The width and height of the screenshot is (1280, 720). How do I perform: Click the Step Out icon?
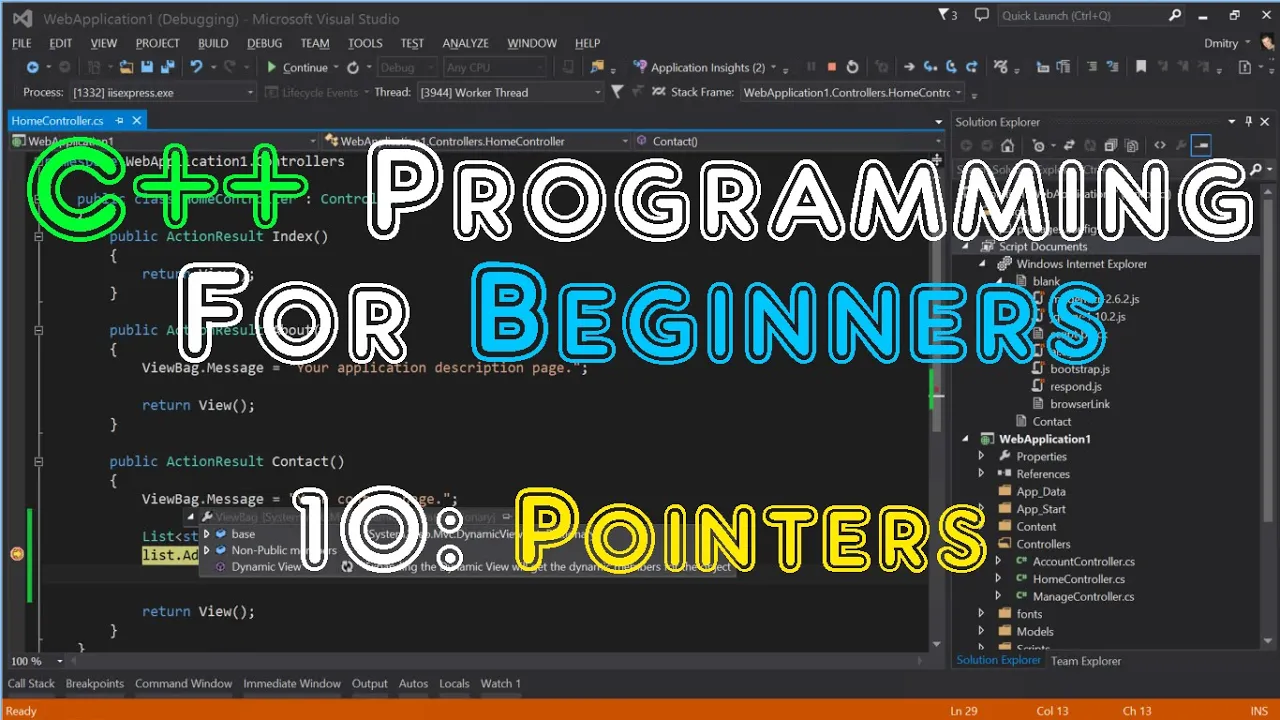(x=972, y=67)
